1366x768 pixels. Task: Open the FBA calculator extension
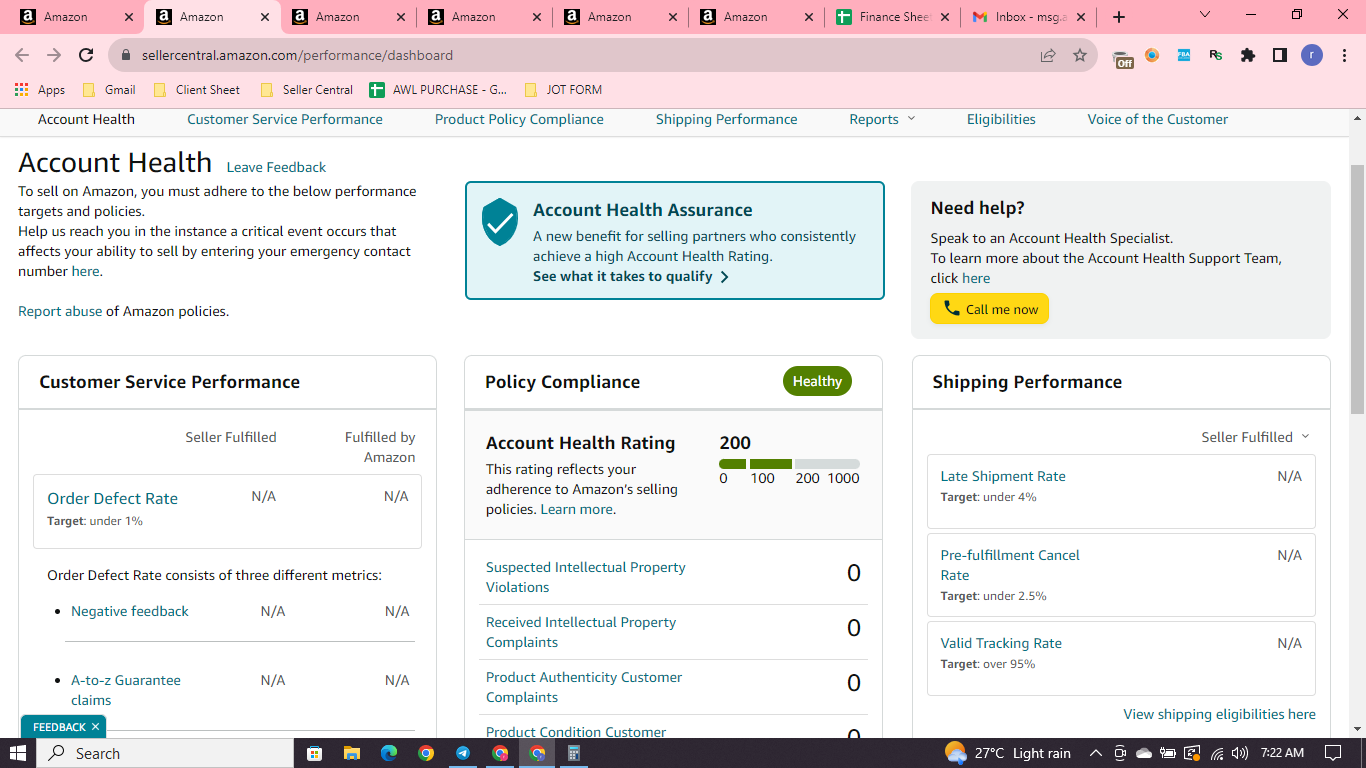(1184, 56)
